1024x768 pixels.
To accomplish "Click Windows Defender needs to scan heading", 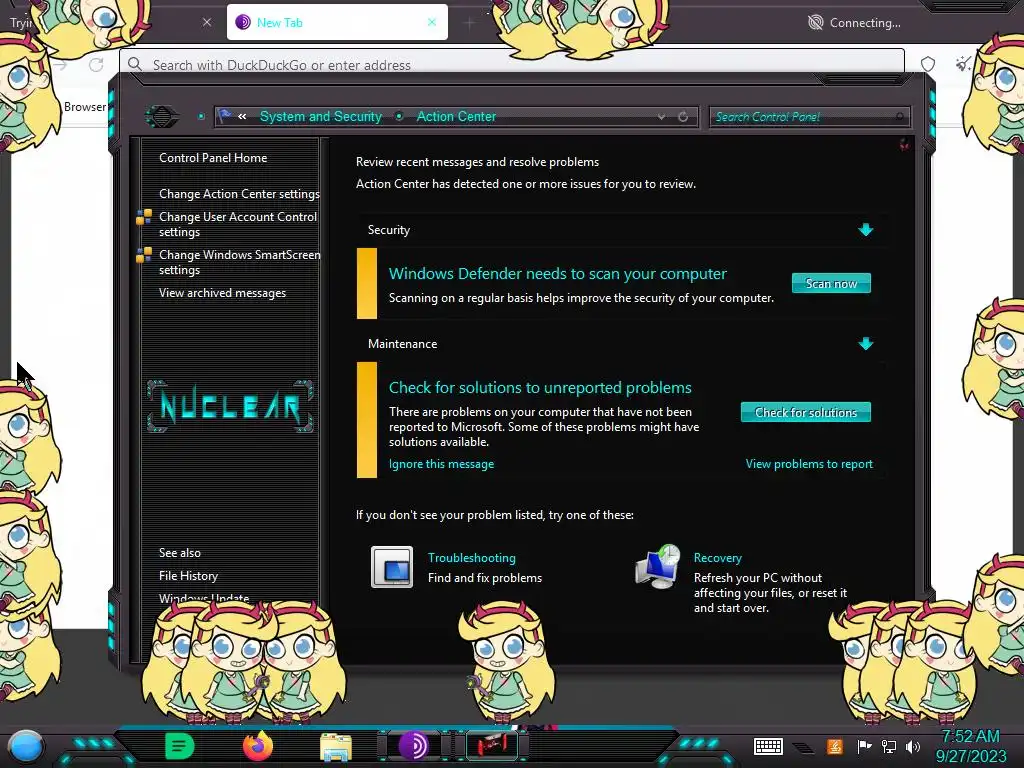I will click(x=558, y=274).
